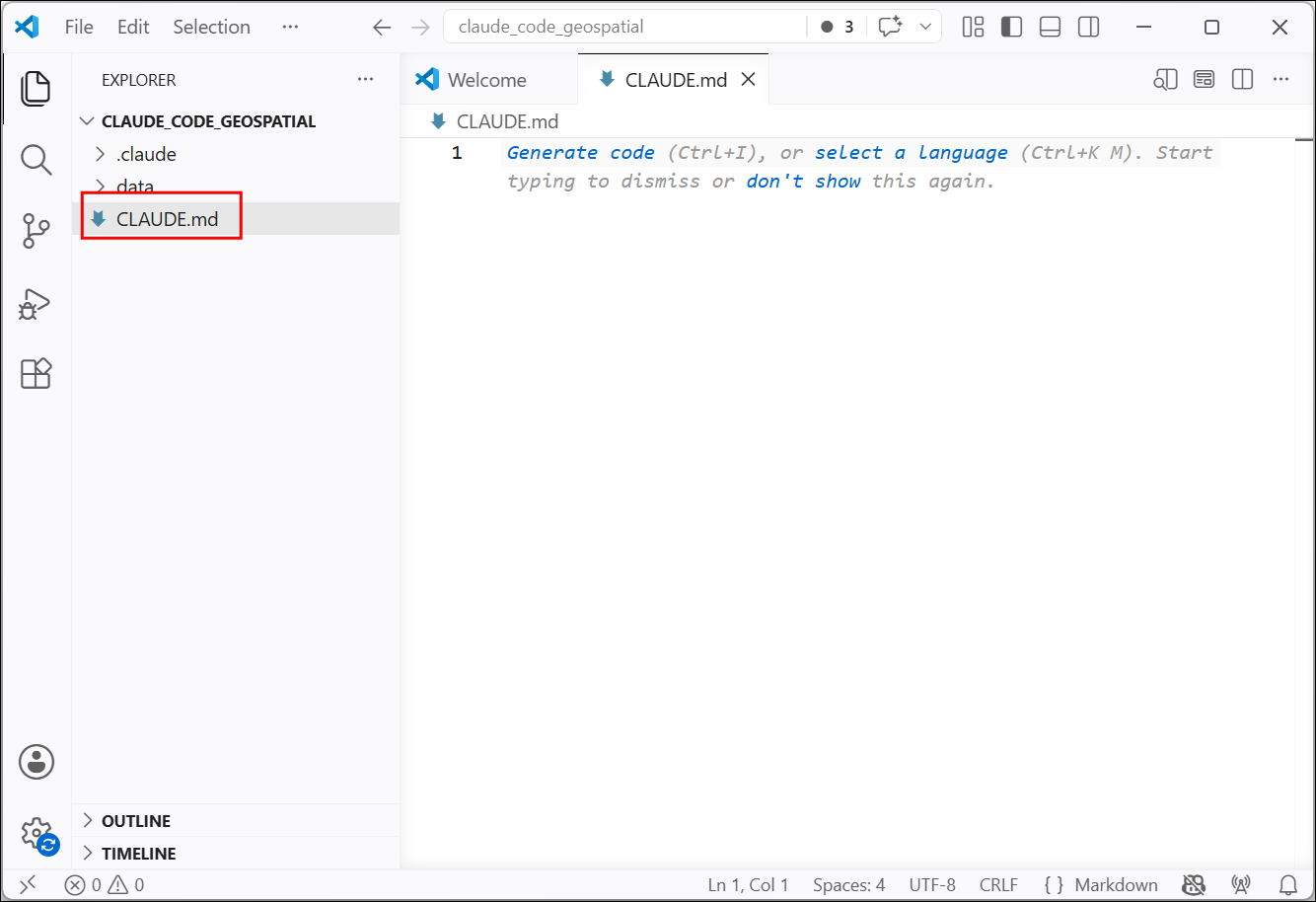Open the Explorer view in the activity bar
The height and width of the screenshot is (902, 1316).
(36, 89)
